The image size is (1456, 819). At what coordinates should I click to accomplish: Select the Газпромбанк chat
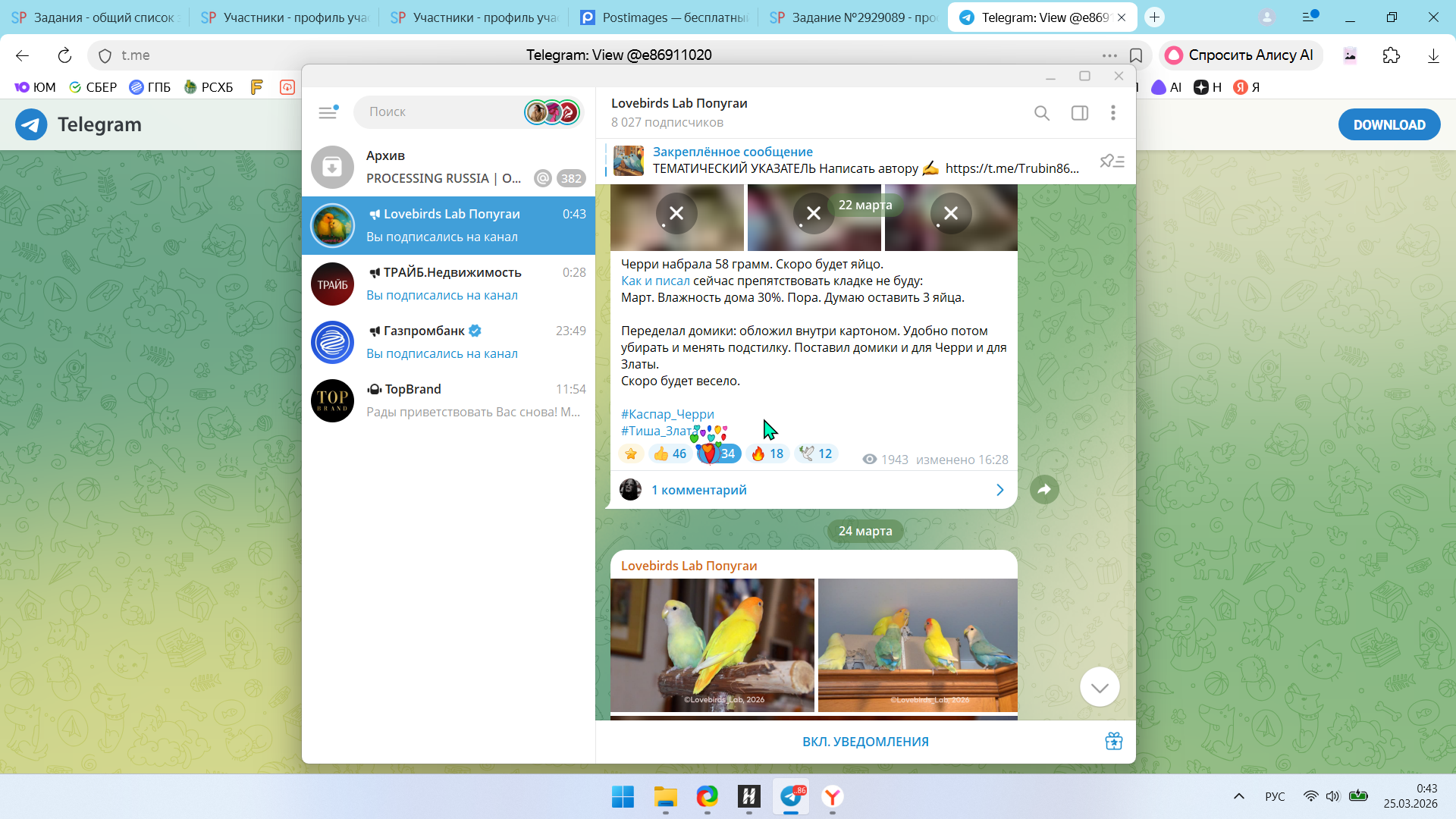pos(448,342)
